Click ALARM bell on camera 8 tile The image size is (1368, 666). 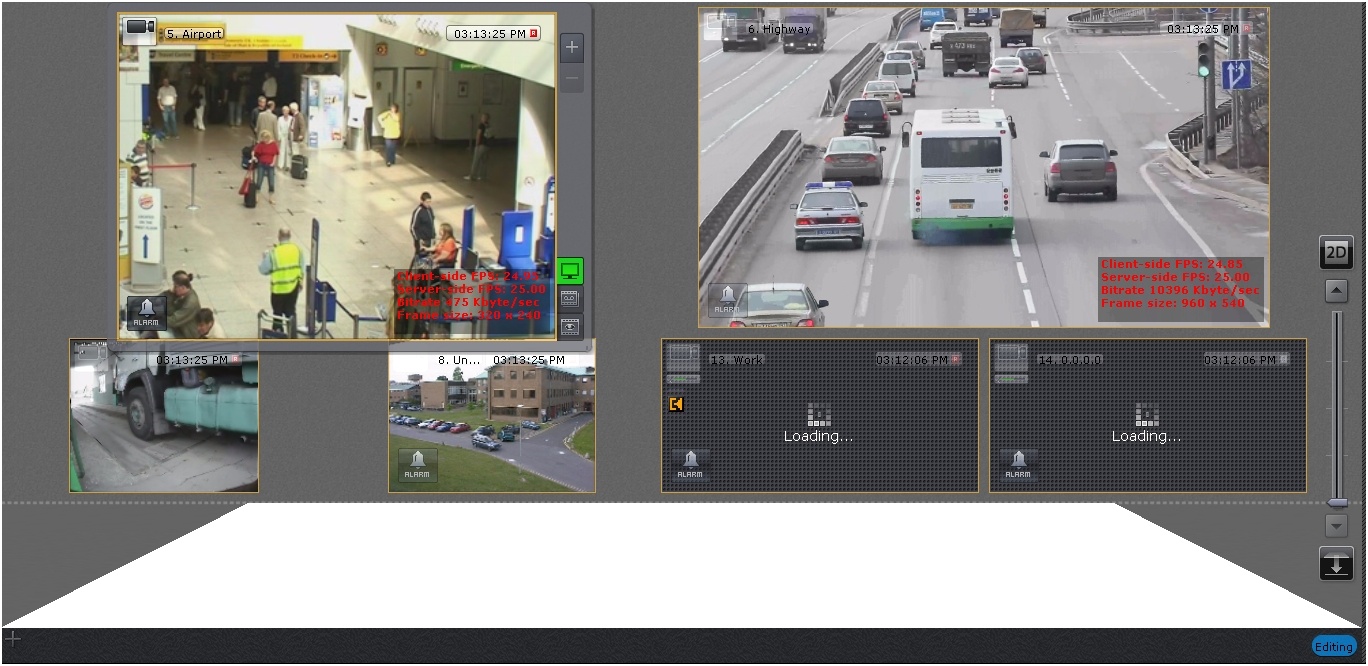click(417, 465)
